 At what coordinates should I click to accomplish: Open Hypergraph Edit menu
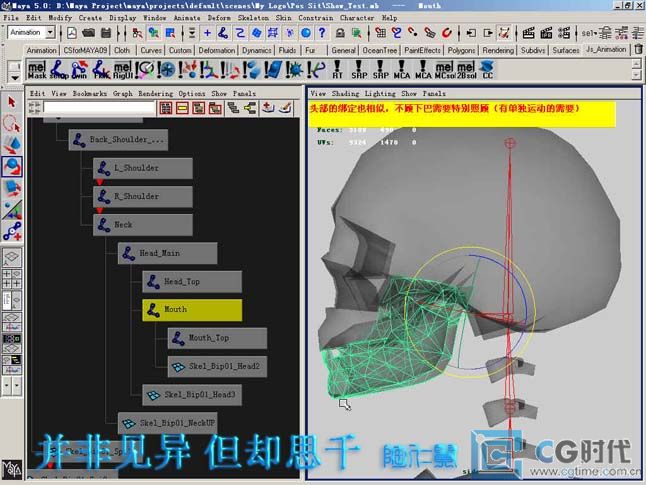pyautogui.click(x=37, y=94)
